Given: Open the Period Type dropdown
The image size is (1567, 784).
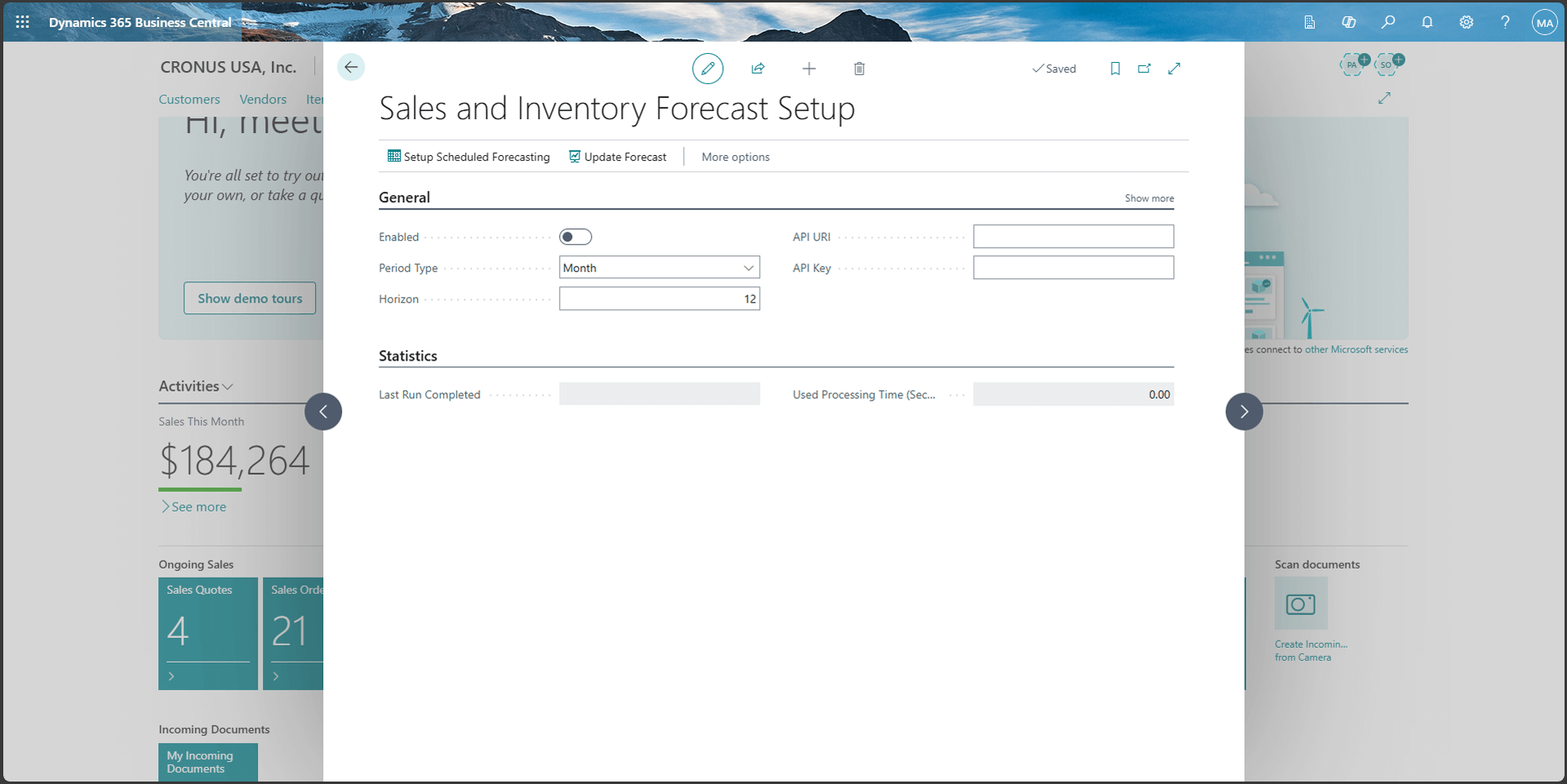Looking at the screenshot, I should coord(748,267).
